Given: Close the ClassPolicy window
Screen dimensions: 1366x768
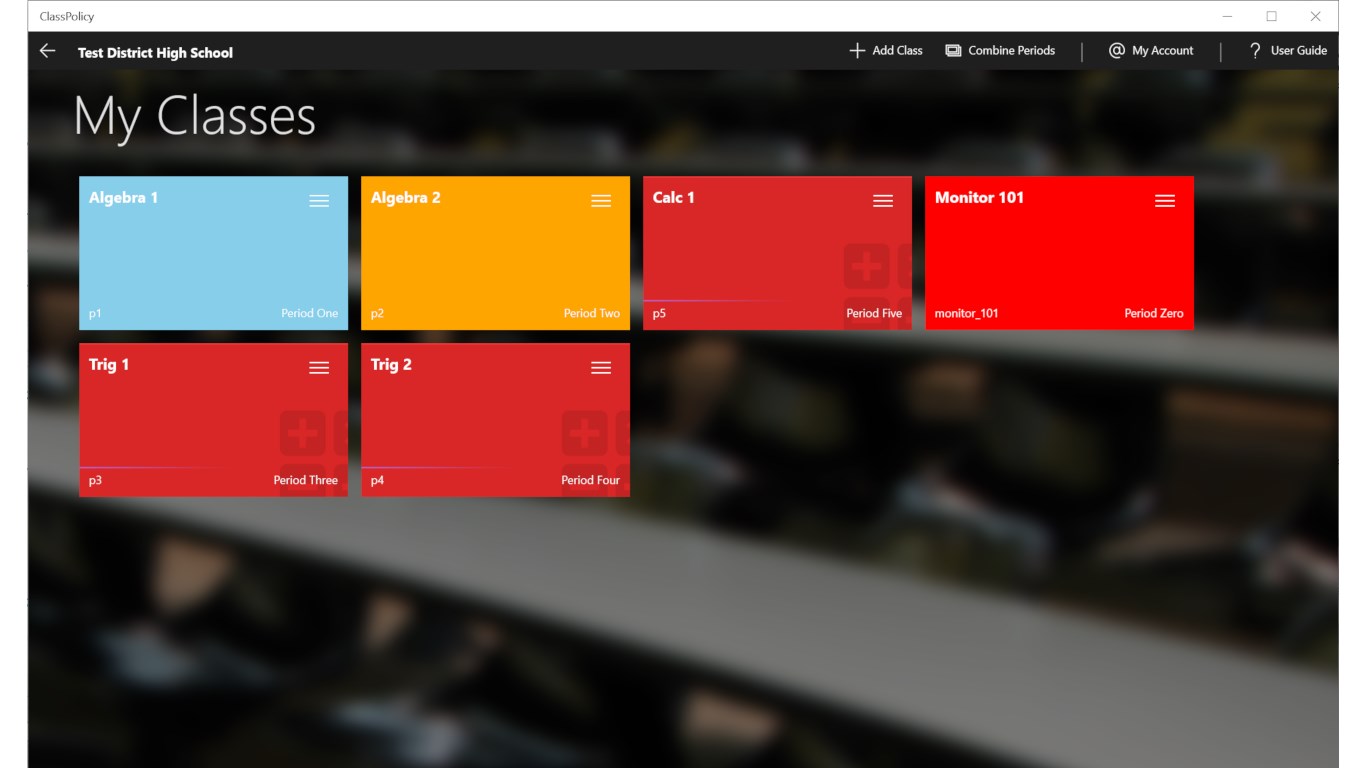Looking at the screenshot, I should 1315,16.
